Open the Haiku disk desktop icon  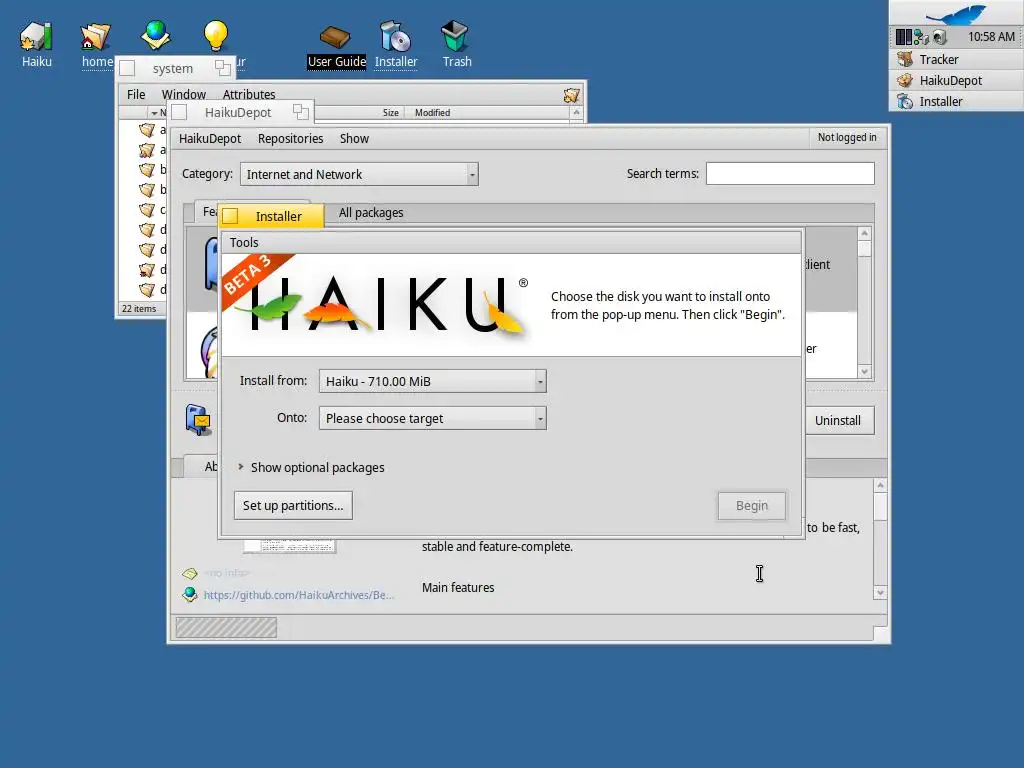36,37
